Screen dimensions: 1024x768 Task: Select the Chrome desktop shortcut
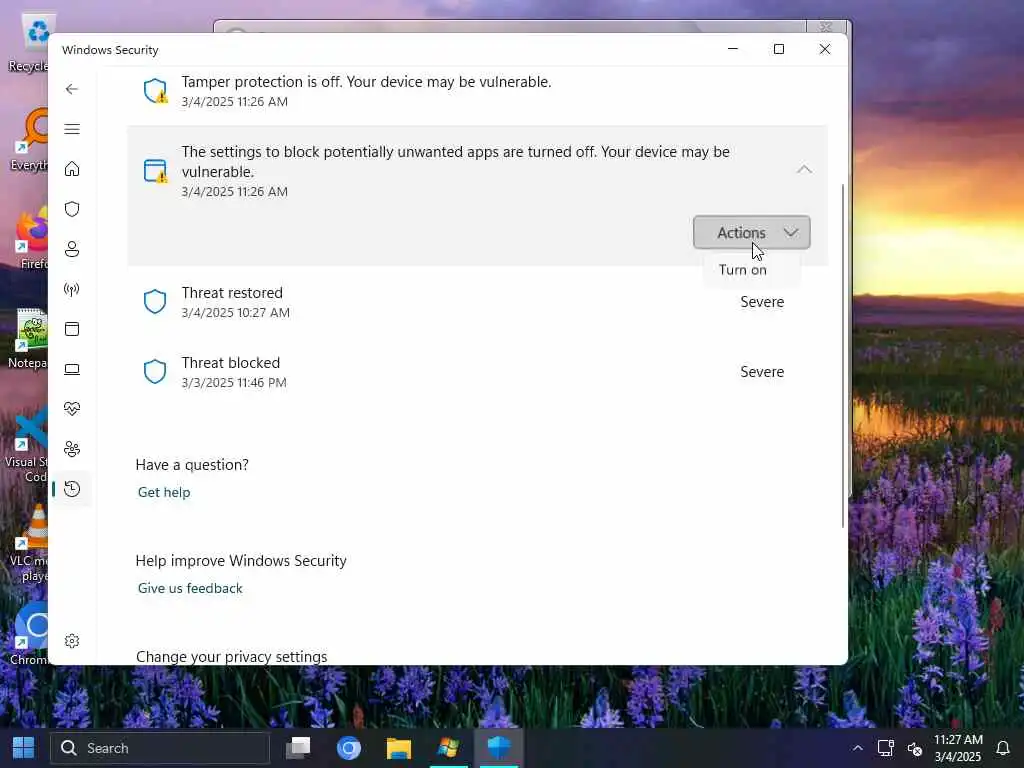(x=29, y=634)
